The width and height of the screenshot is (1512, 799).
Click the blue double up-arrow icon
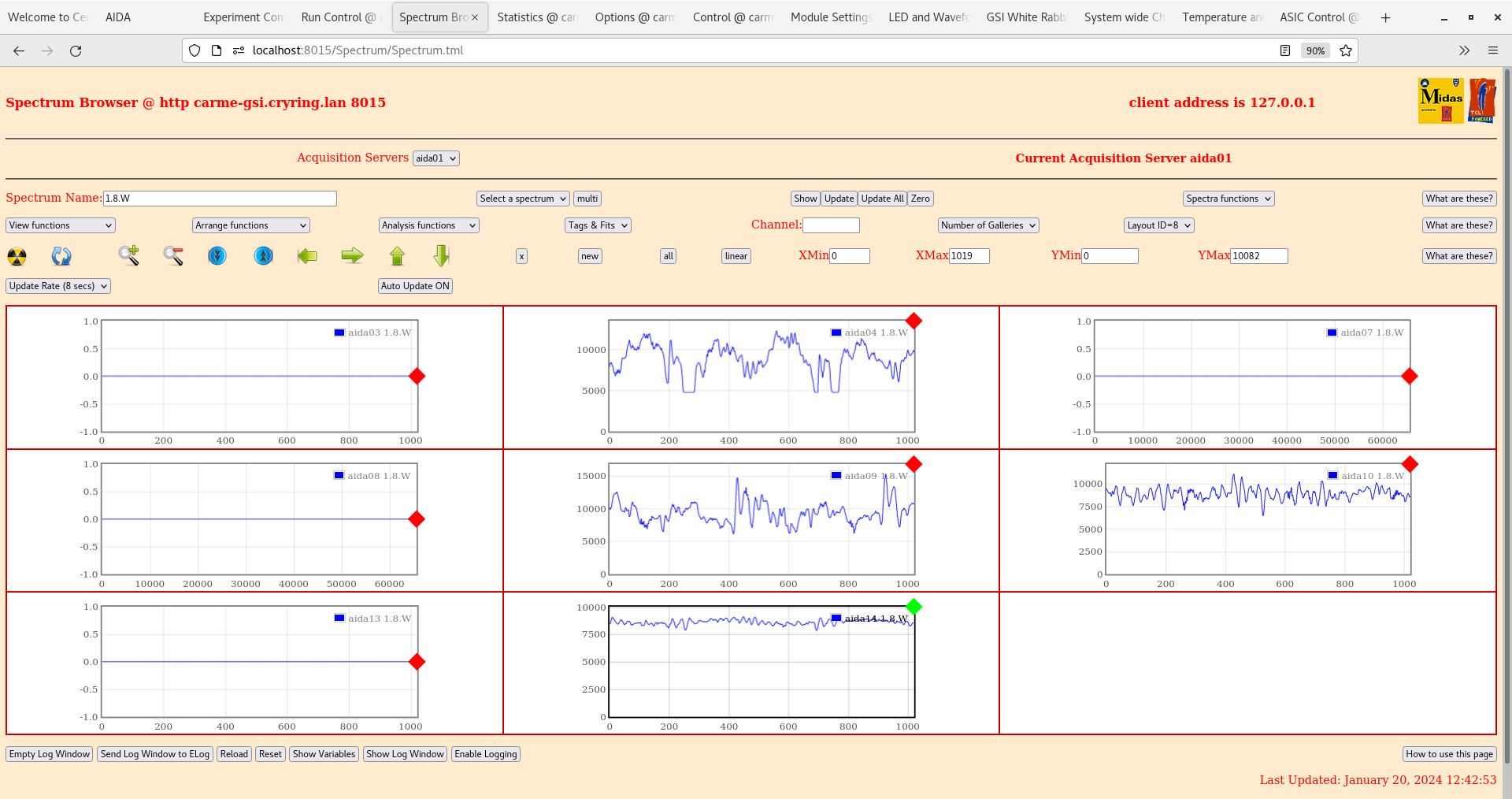264,255
